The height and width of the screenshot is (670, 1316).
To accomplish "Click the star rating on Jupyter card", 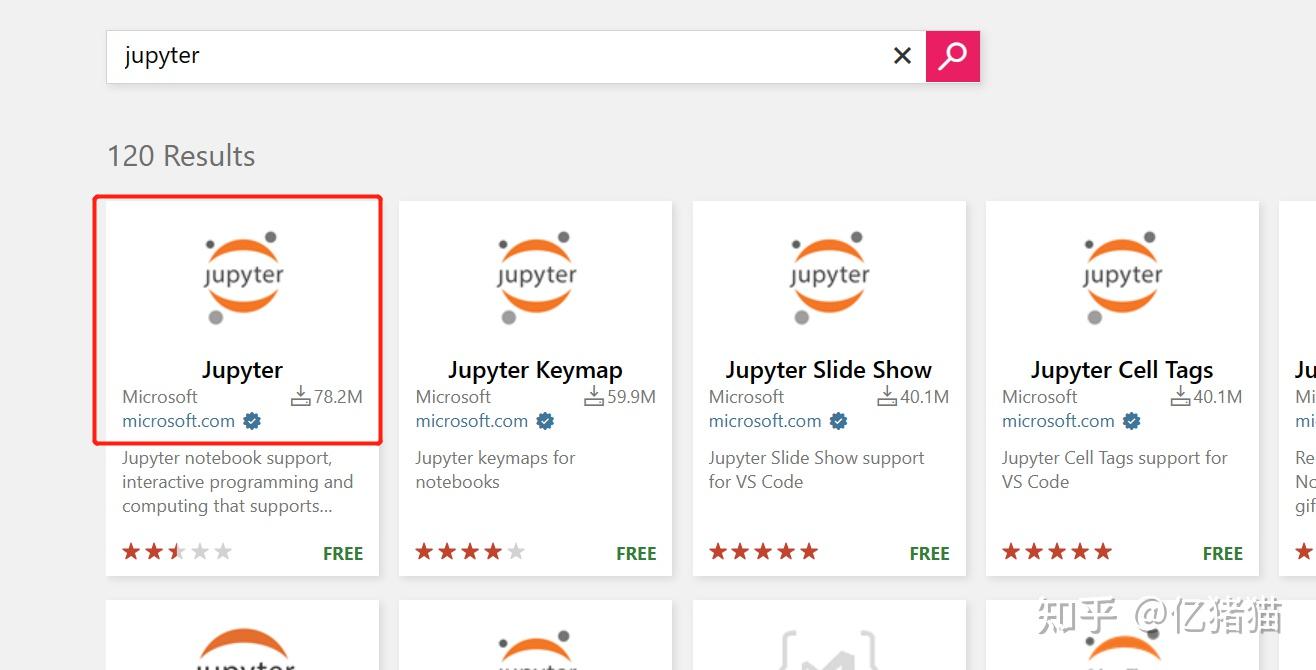I will click(177, 551).
